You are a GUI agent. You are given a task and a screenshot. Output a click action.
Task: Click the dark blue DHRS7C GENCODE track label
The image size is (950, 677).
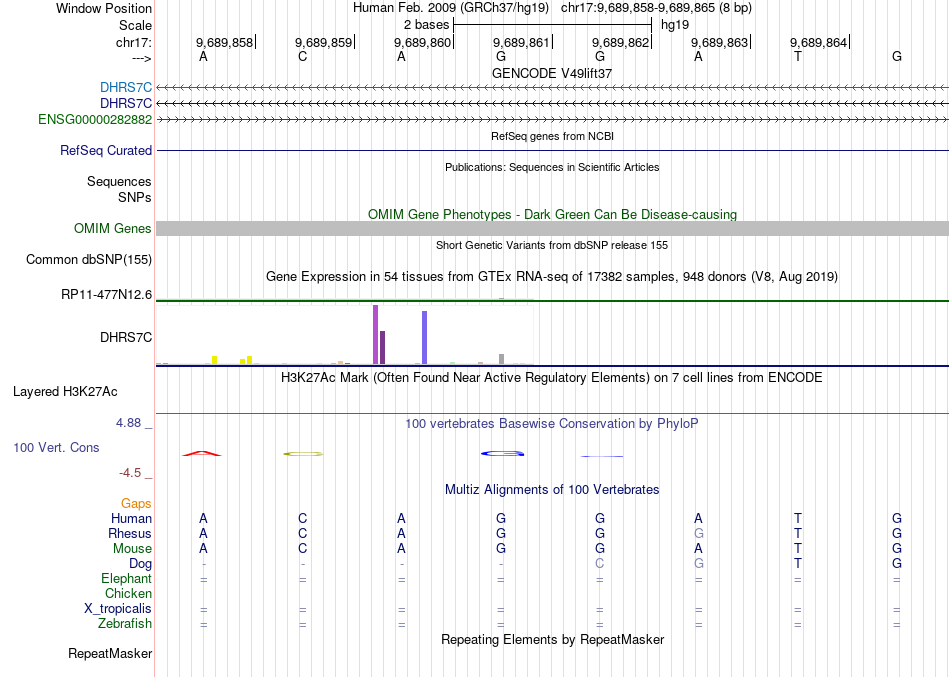126,104
